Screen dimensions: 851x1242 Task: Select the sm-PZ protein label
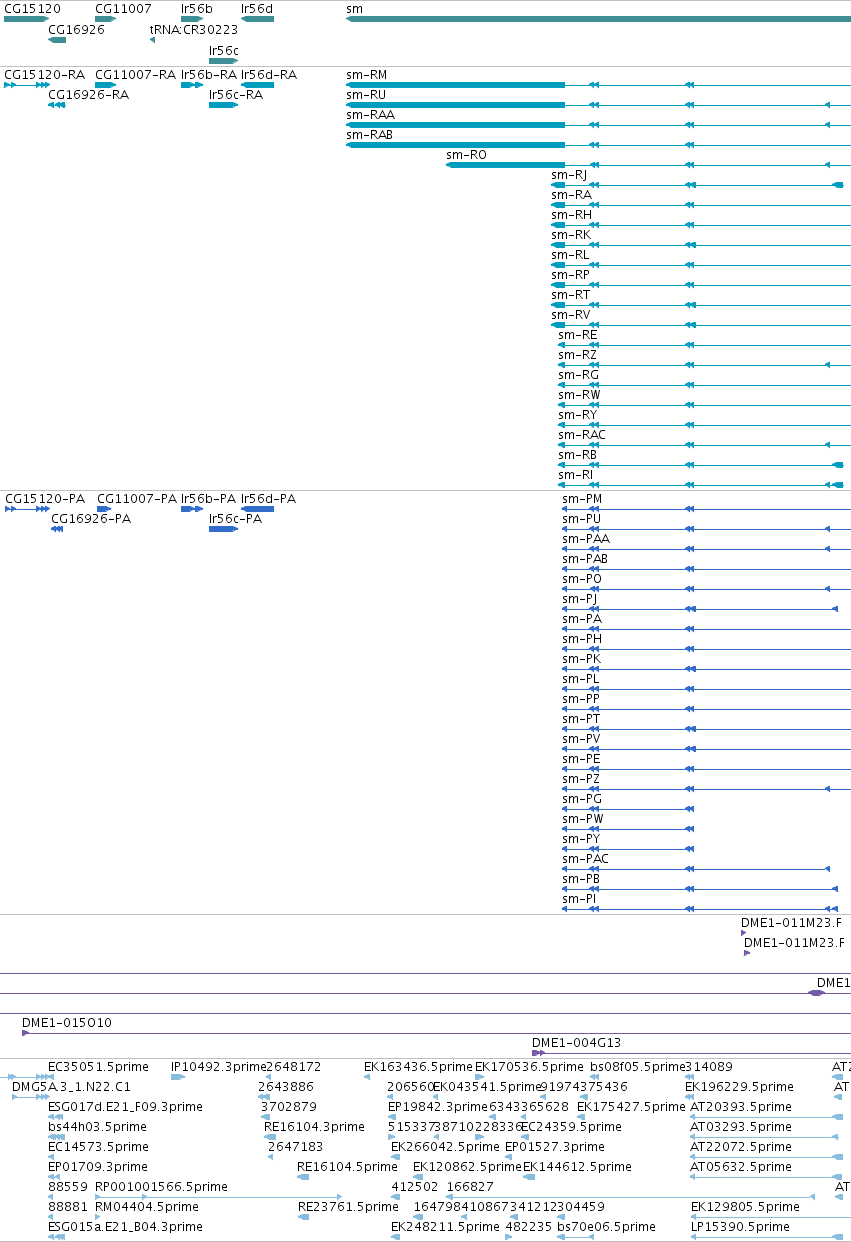point(581,779)
